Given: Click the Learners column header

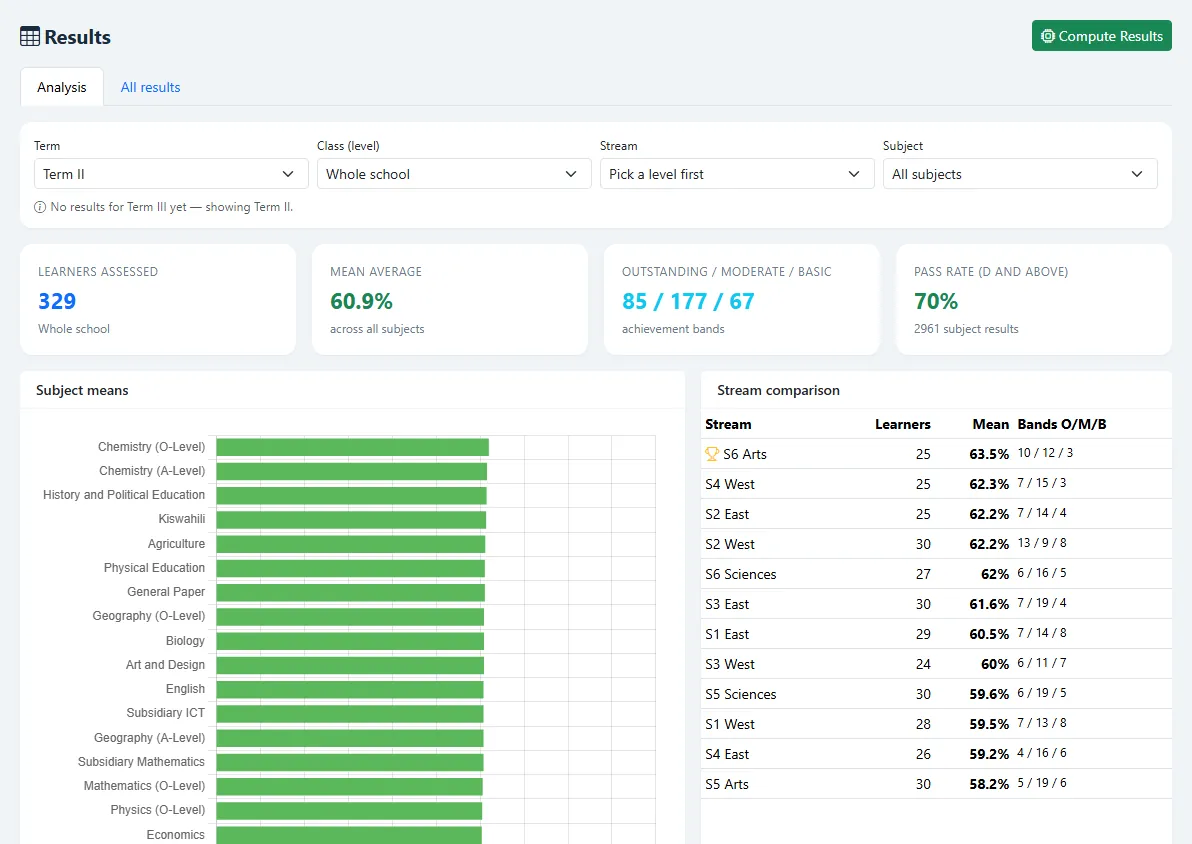Looking at the screenshot, I should (902, 424).
